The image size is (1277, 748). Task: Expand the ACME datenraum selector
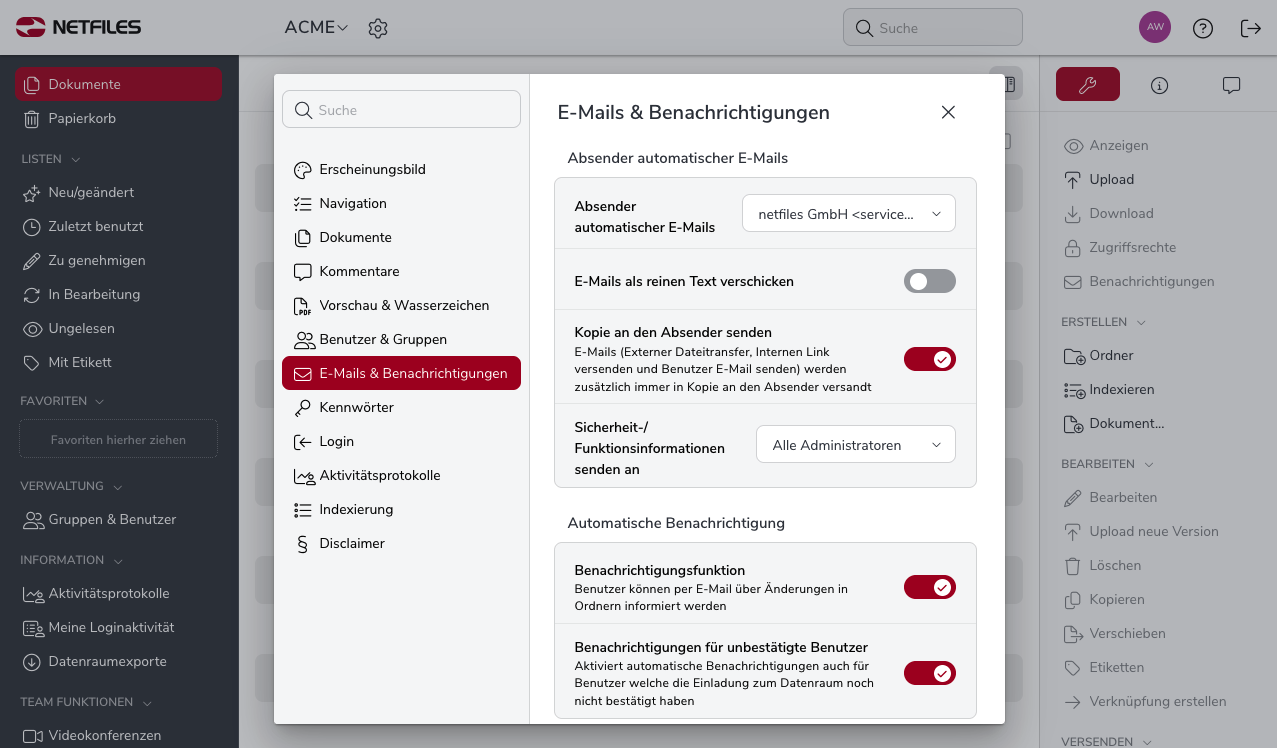[316, 27]
